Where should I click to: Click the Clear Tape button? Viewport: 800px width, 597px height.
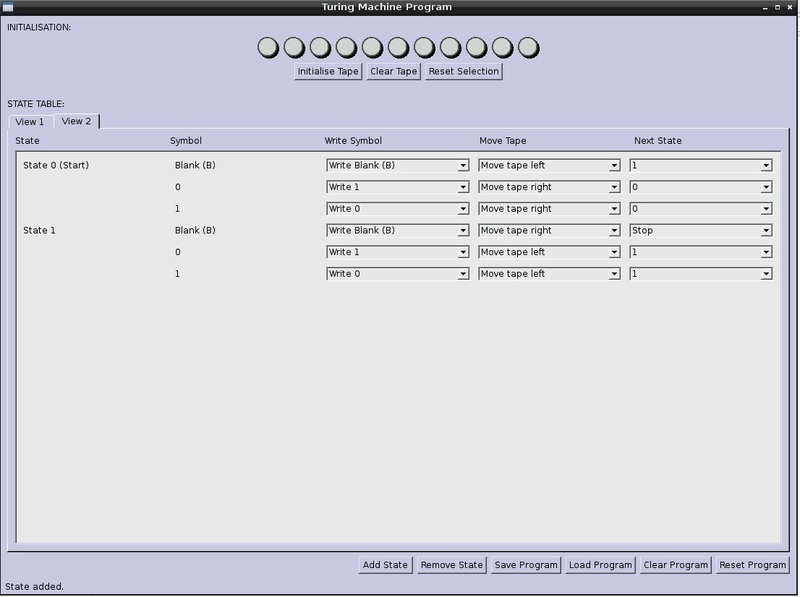[x=393, y=72]
